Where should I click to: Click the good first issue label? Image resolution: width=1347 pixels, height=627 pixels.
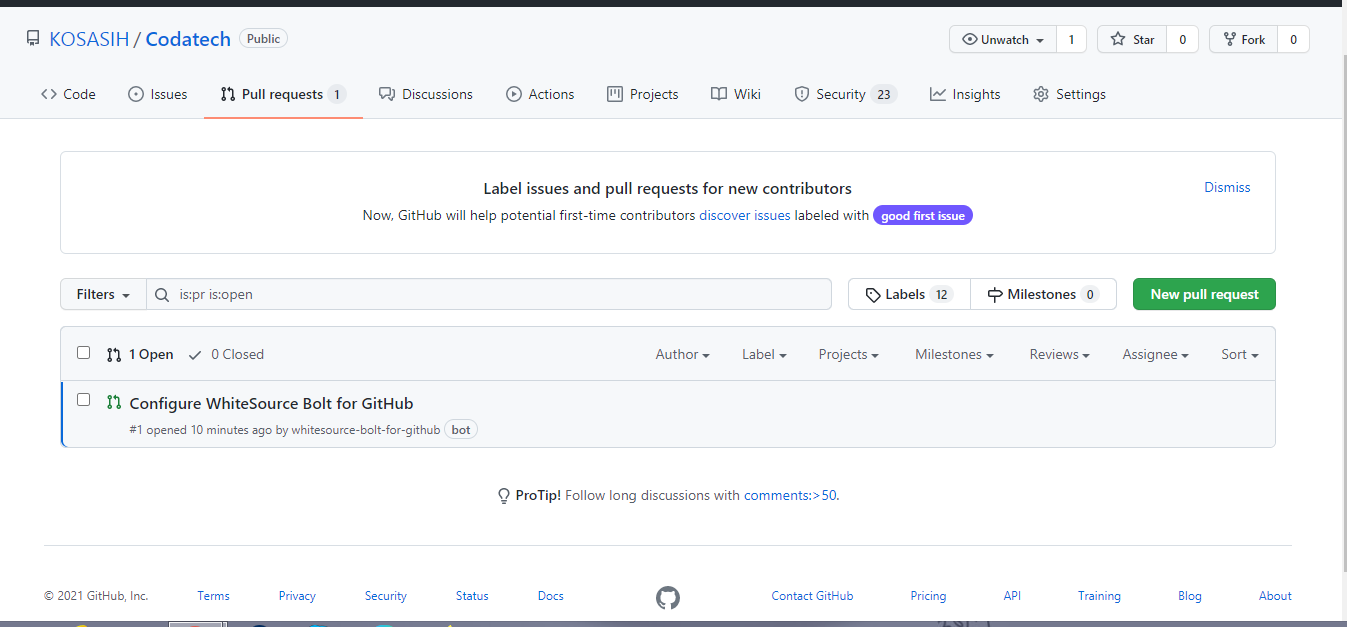923,215
